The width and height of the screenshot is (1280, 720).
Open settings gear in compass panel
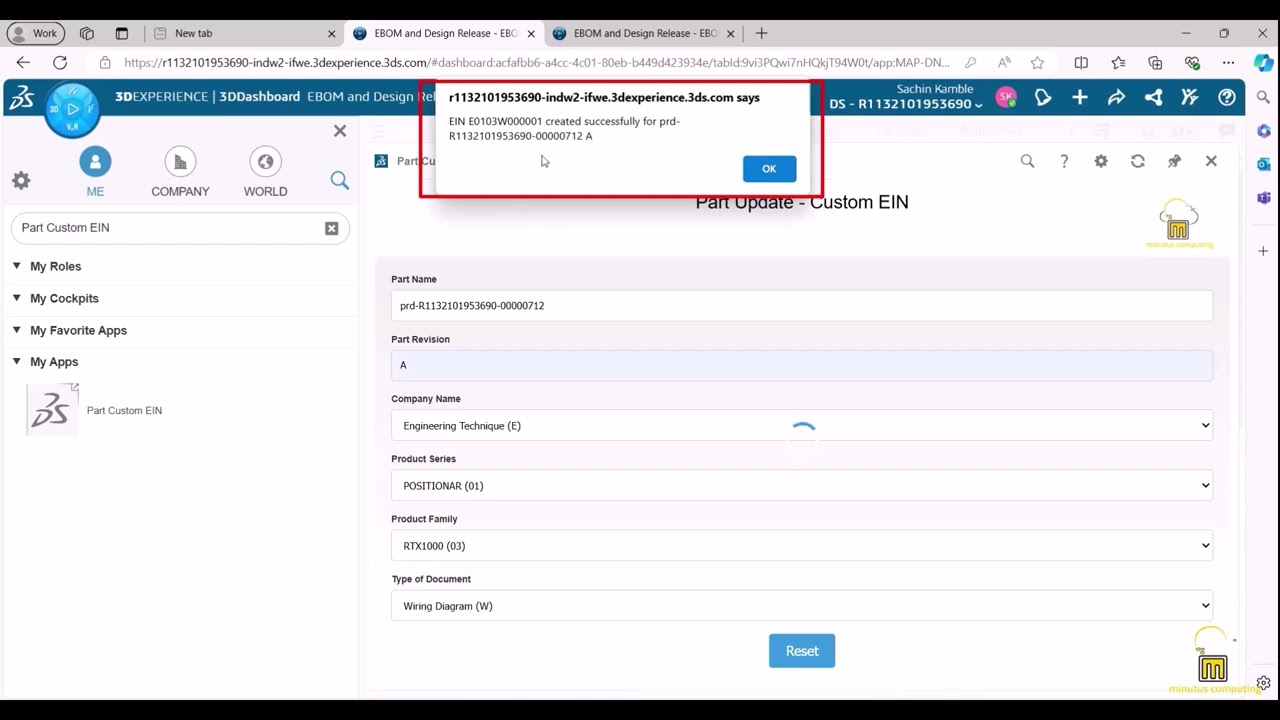pyautogui.click(x=21, y=180)
